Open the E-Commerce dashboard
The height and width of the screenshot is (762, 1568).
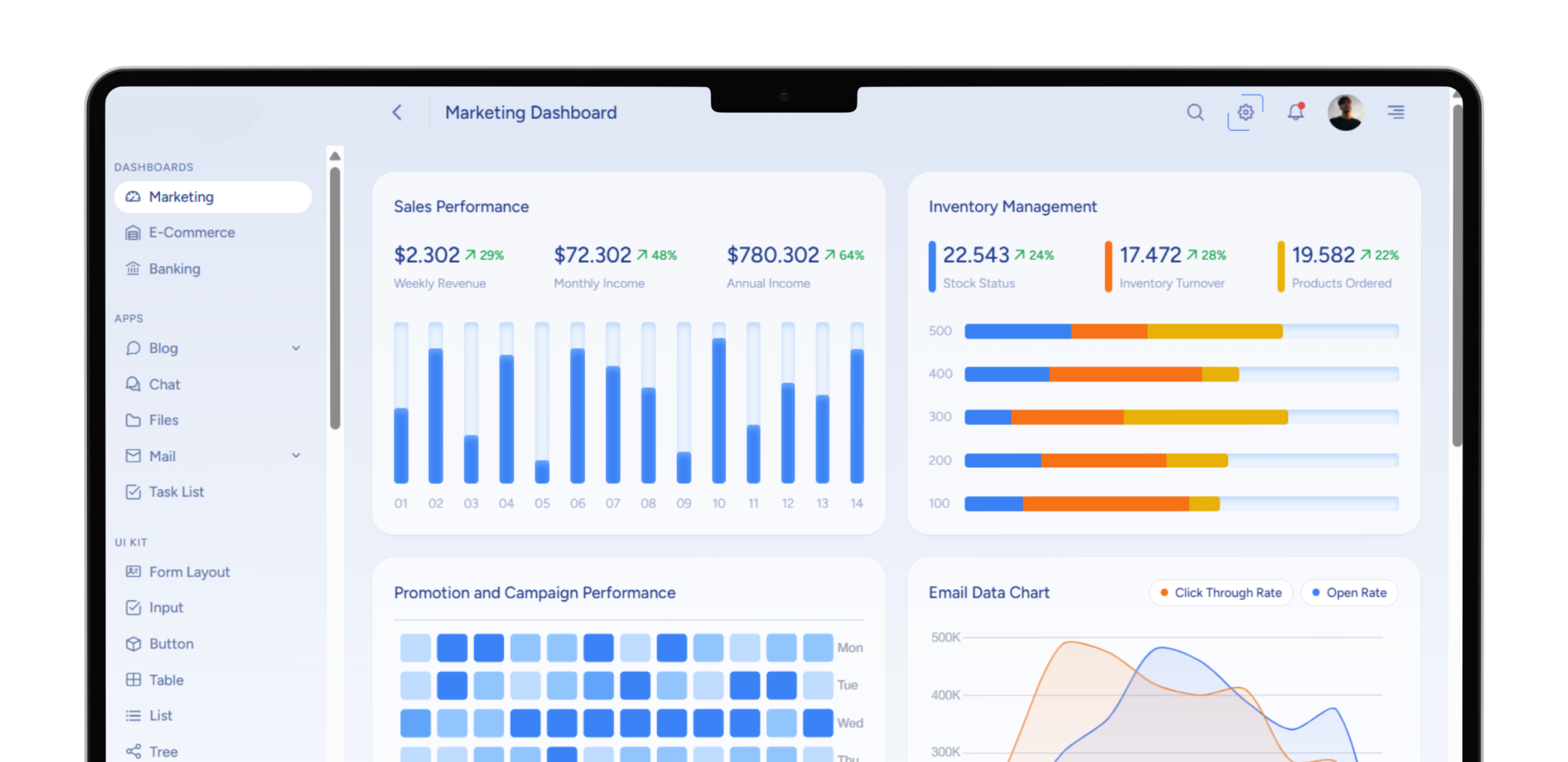(192, 233)
